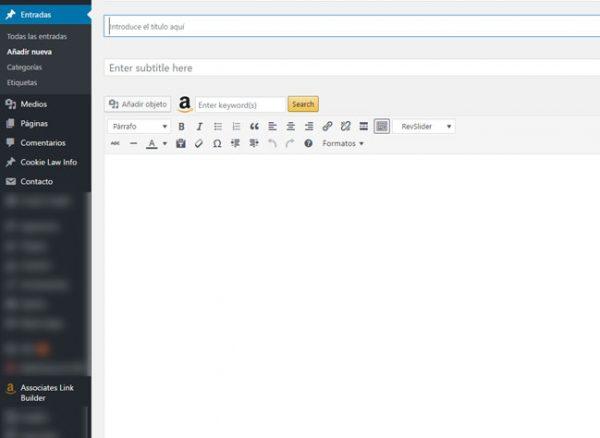Open Contacto in the sidebar
Screen dimensions: 600x438
click(x=45, y=182)
